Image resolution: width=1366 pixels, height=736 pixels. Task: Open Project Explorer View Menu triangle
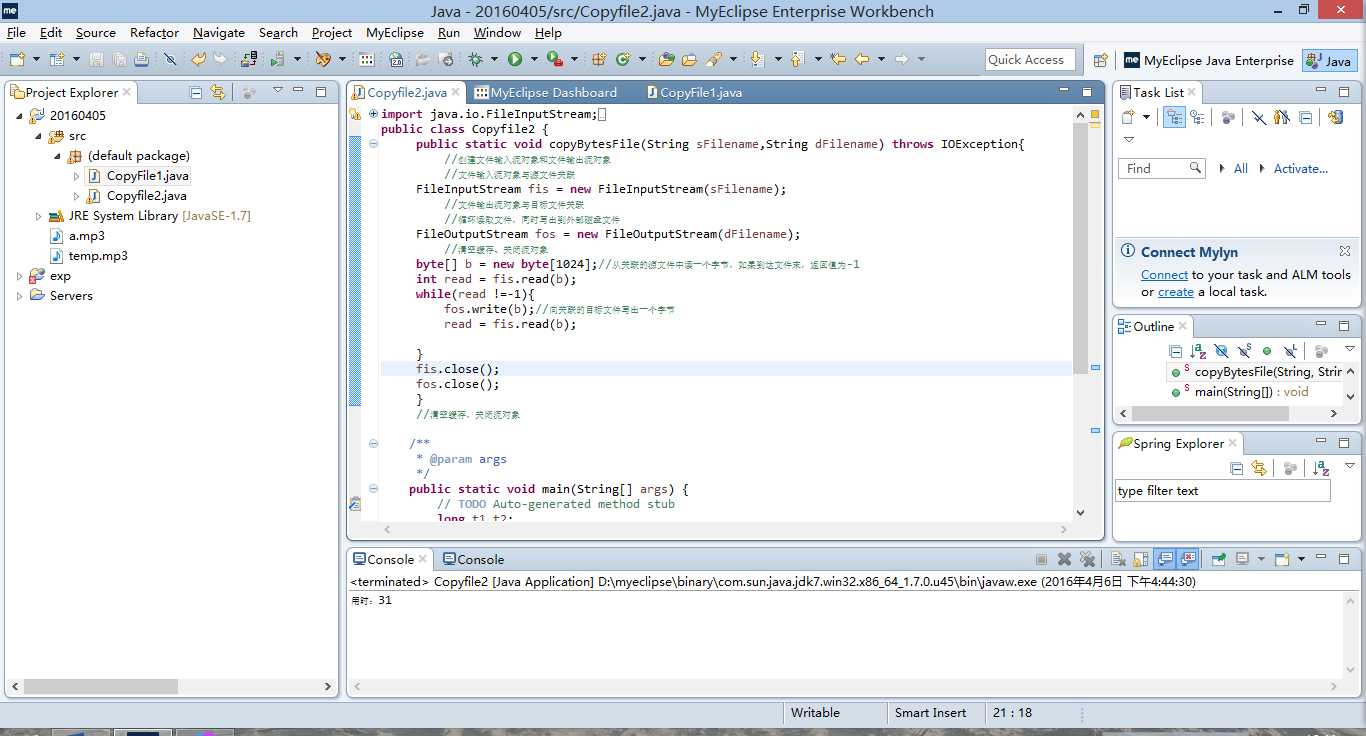pos(278,91)
